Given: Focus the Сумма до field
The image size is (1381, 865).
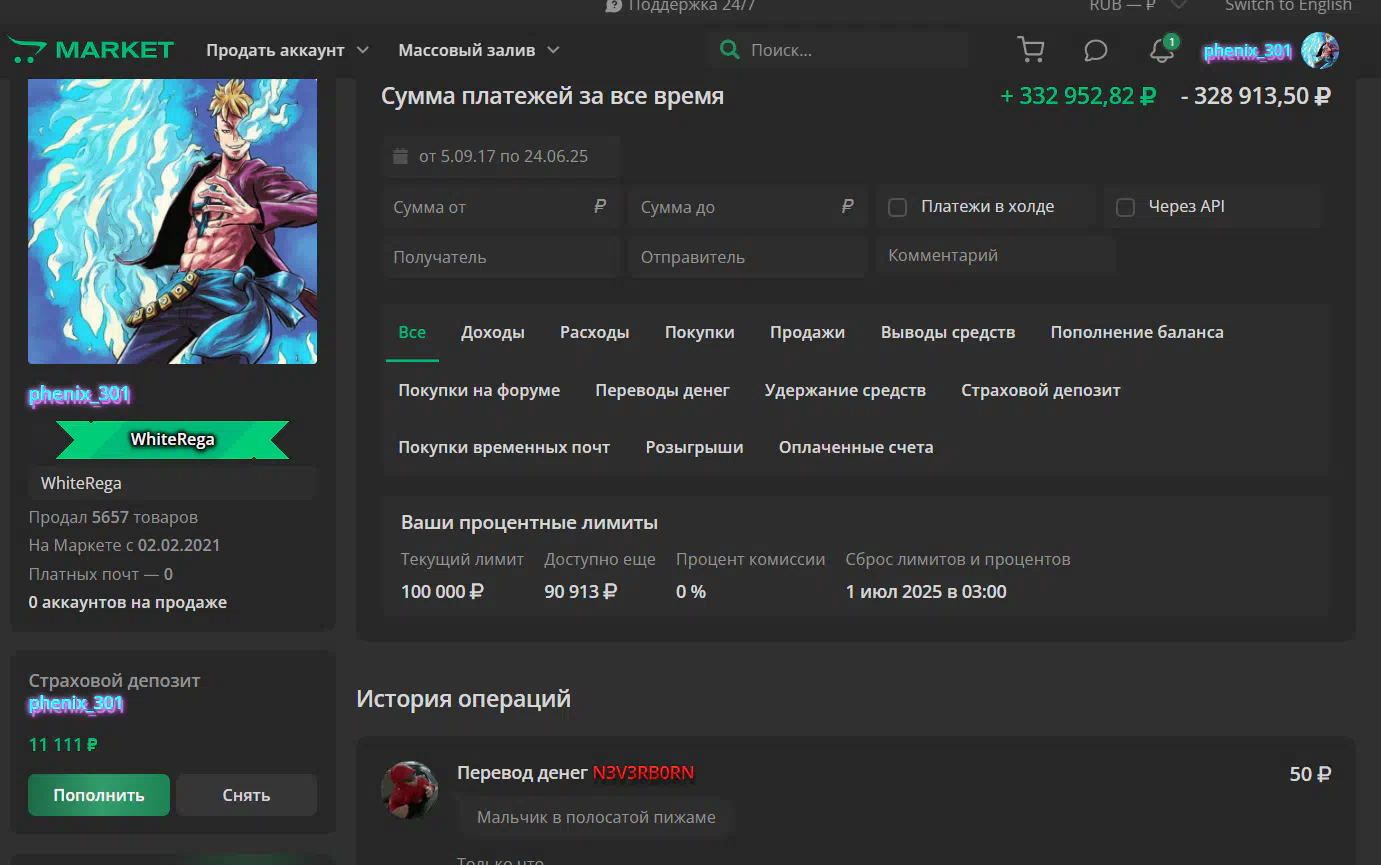Looking at the screenshot, I should (x=747, y=207).
